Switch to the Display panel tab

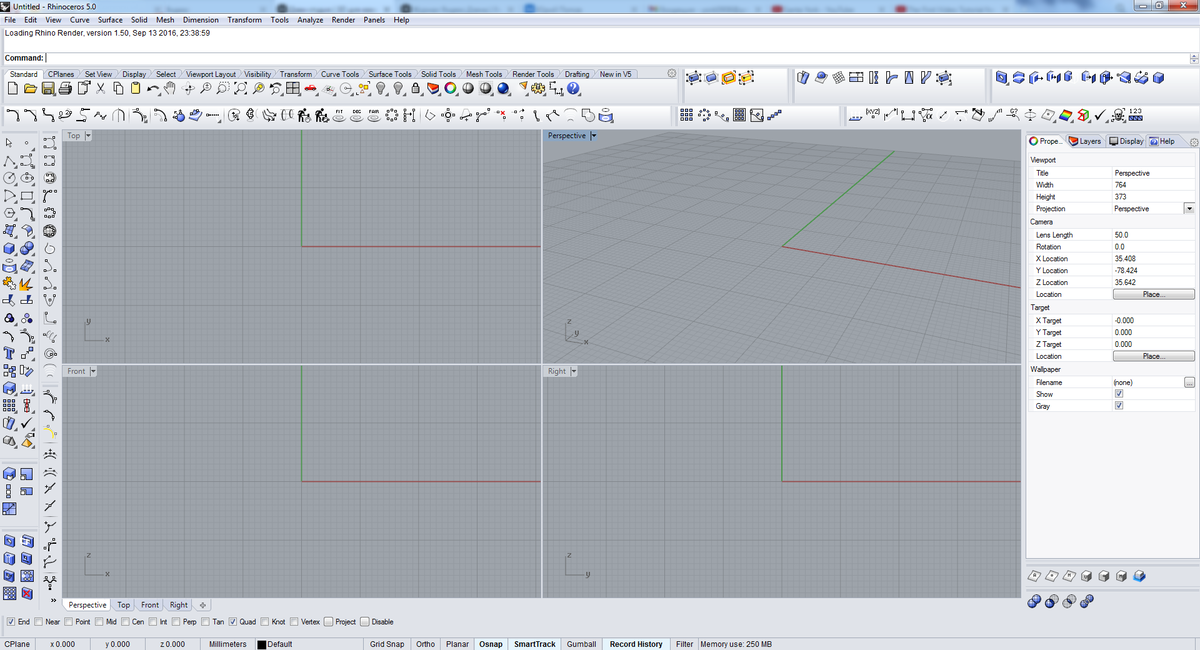tap(1127, 141)
